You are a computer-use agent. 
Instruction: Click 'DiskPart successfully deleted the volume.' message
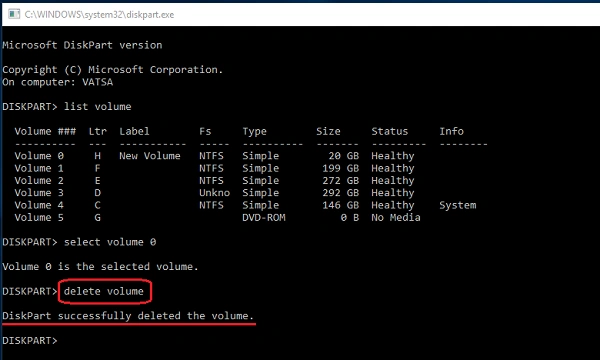tap(128, 316)
